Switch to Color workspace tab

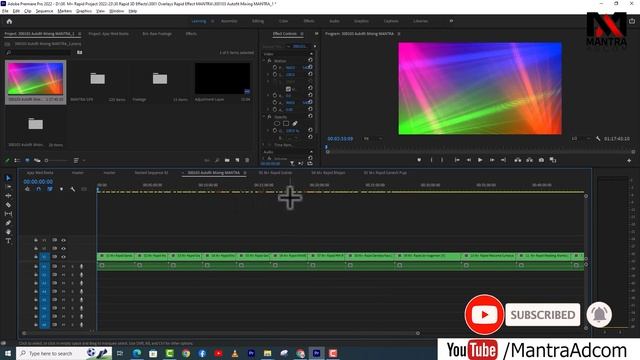pyautogui.click(x=283, y=21)
